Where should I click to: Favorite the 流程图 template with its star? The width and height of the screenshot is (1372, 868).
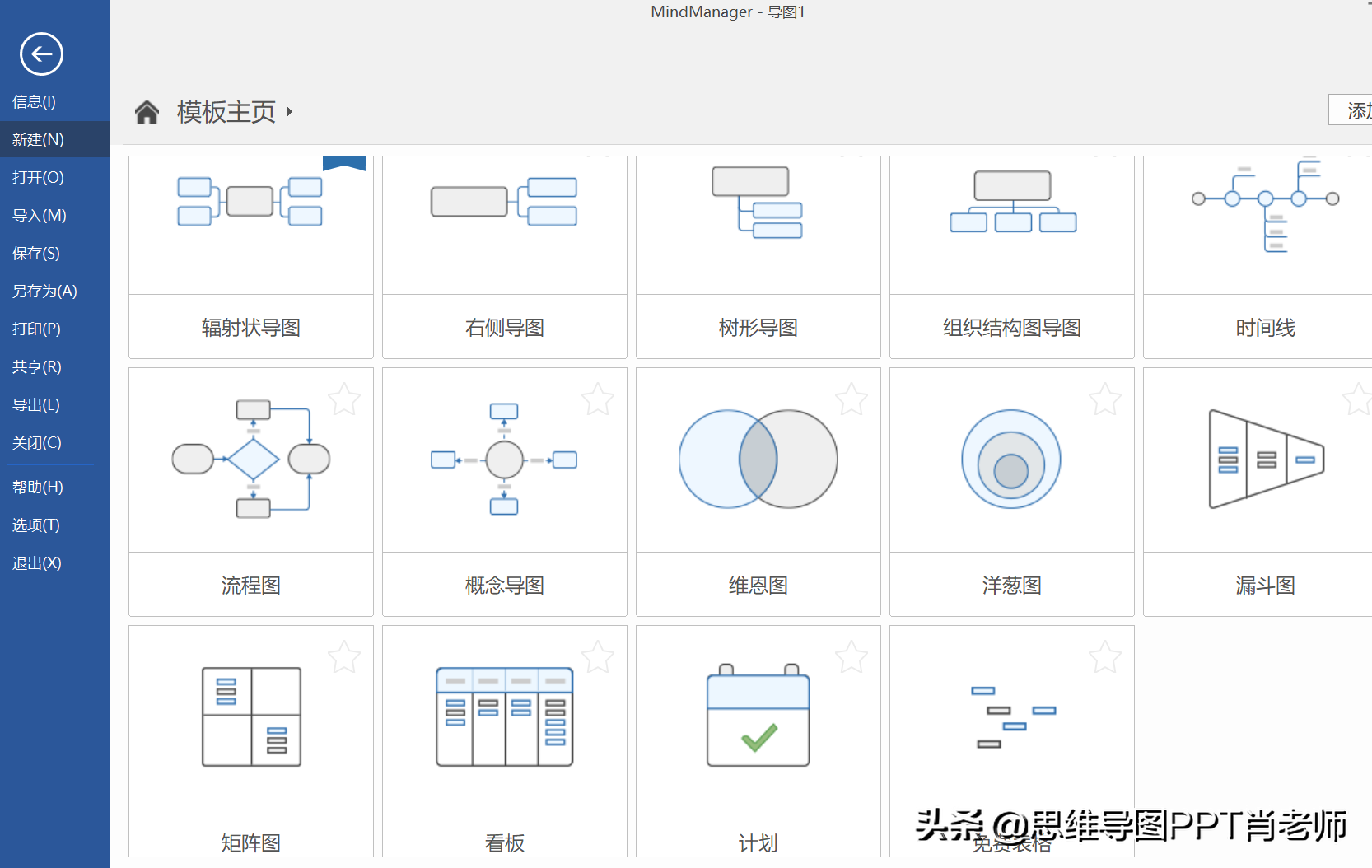coord(344,399)
